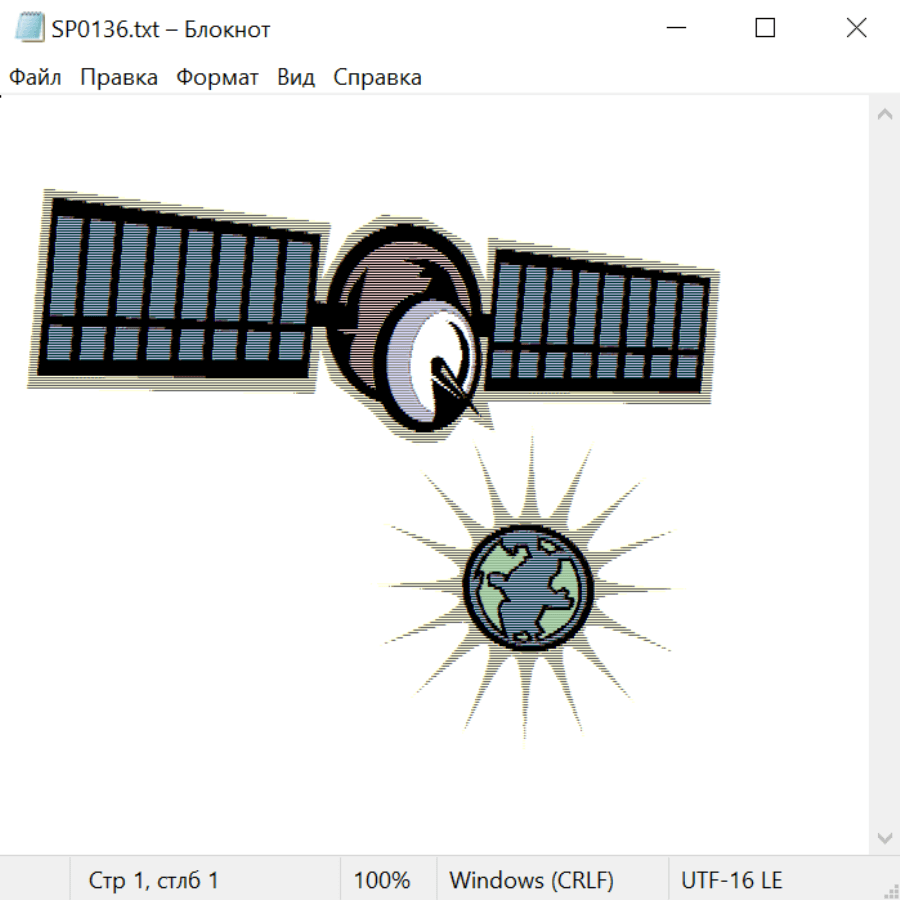The height and width of the screenshot is (900, 900).
Task: Close the SP0136.txt Notepad window
Action: pyautogui.click(x=856, y=29)
